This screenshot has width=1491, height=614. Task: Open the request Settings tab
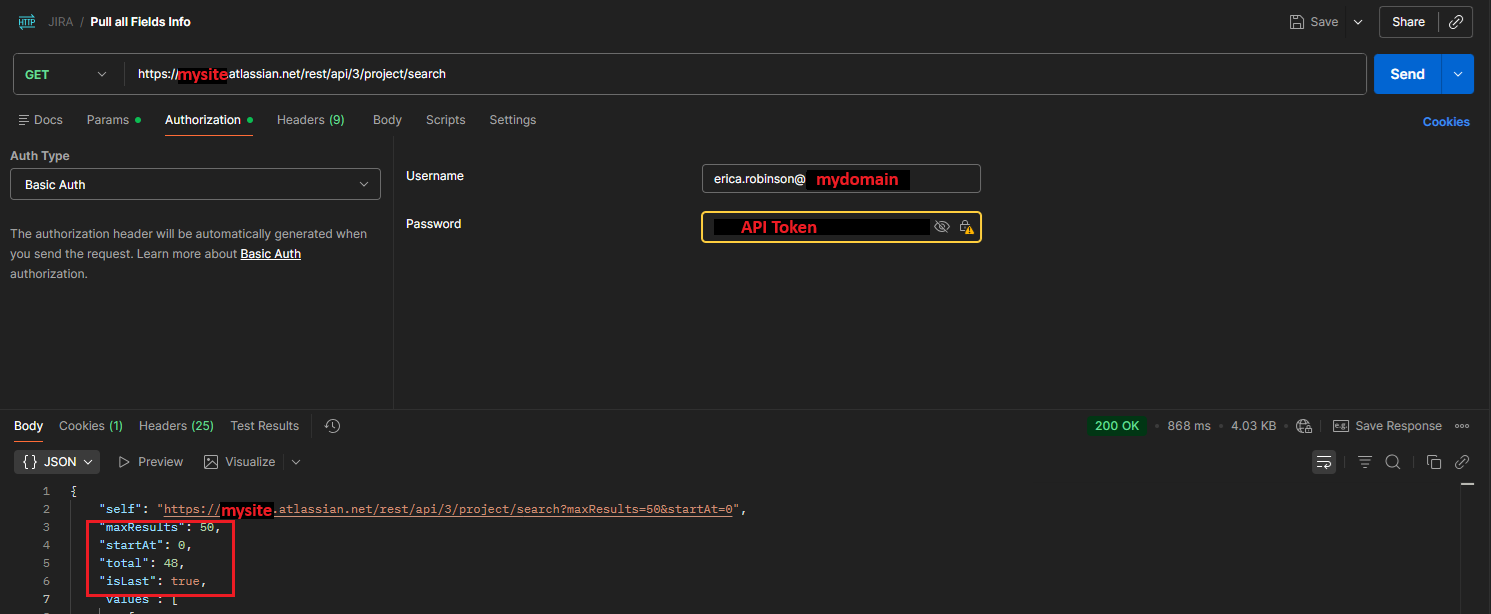coord(513,120)
